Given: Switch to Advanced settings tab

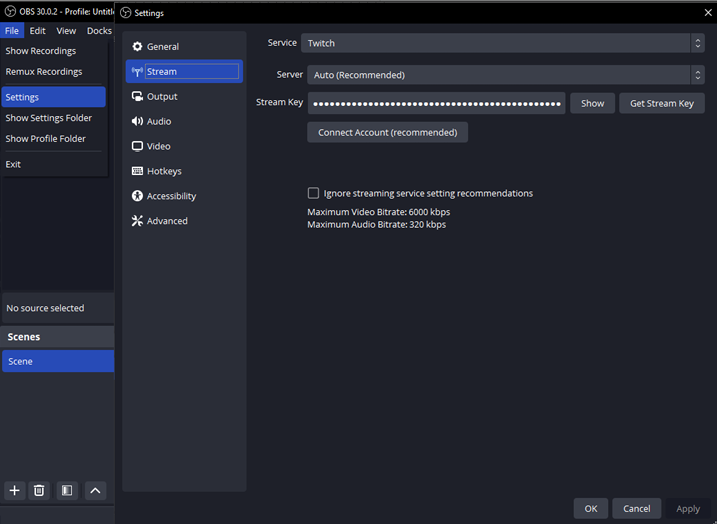Looking at the screenshot, I should click(x=184, y=221).
